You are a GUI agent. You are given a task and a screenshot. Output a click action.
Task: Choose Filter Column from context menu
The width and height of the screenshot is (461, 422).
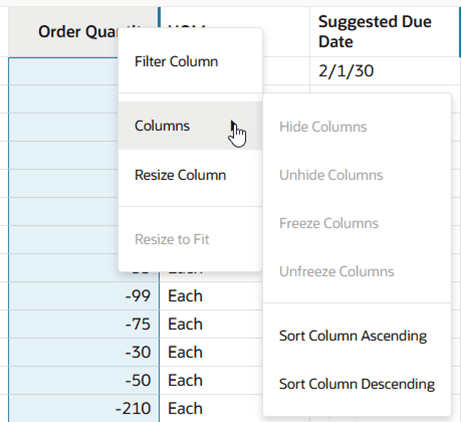point(190,62)
